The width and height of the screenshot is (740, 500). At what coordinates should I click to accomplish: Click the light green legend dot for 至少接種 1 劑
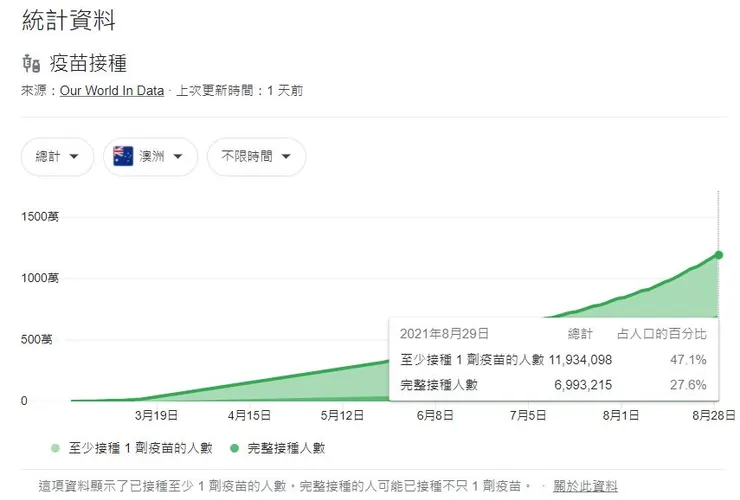[55, 448]
